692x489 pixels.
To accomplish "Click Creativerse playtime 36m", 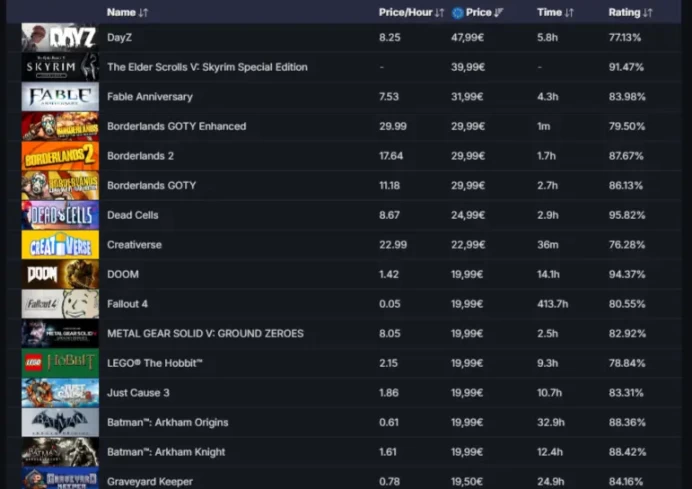I will click(548, 244).
